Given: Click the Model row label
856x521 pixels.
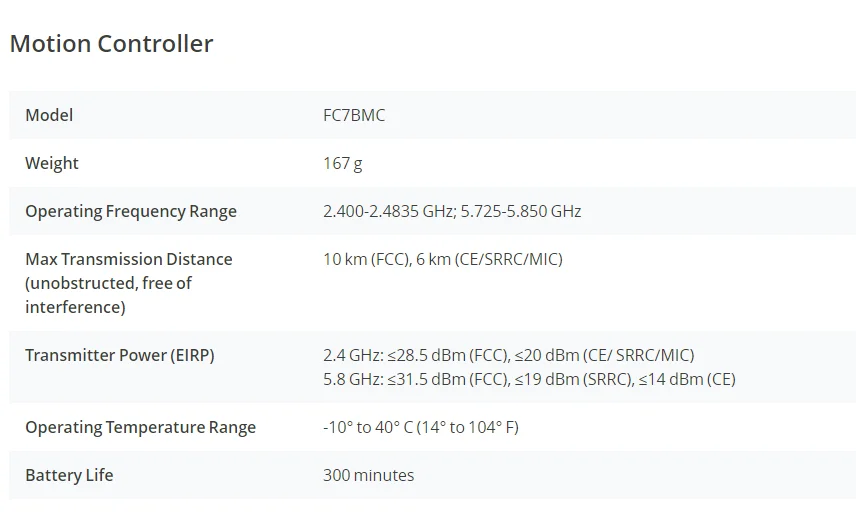Looking at the screenshot, I should 49,115.
